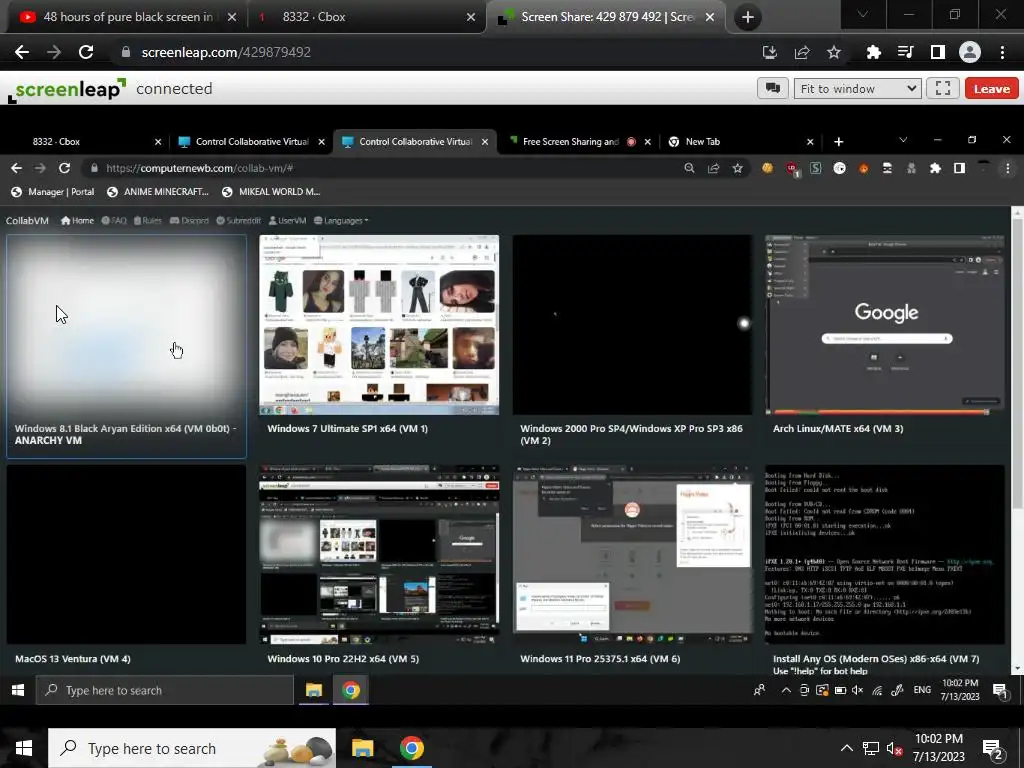Screen dimensions: 1024x768
Task: Go to Home in the CollabVM navbar
Action: coord(77,221)
